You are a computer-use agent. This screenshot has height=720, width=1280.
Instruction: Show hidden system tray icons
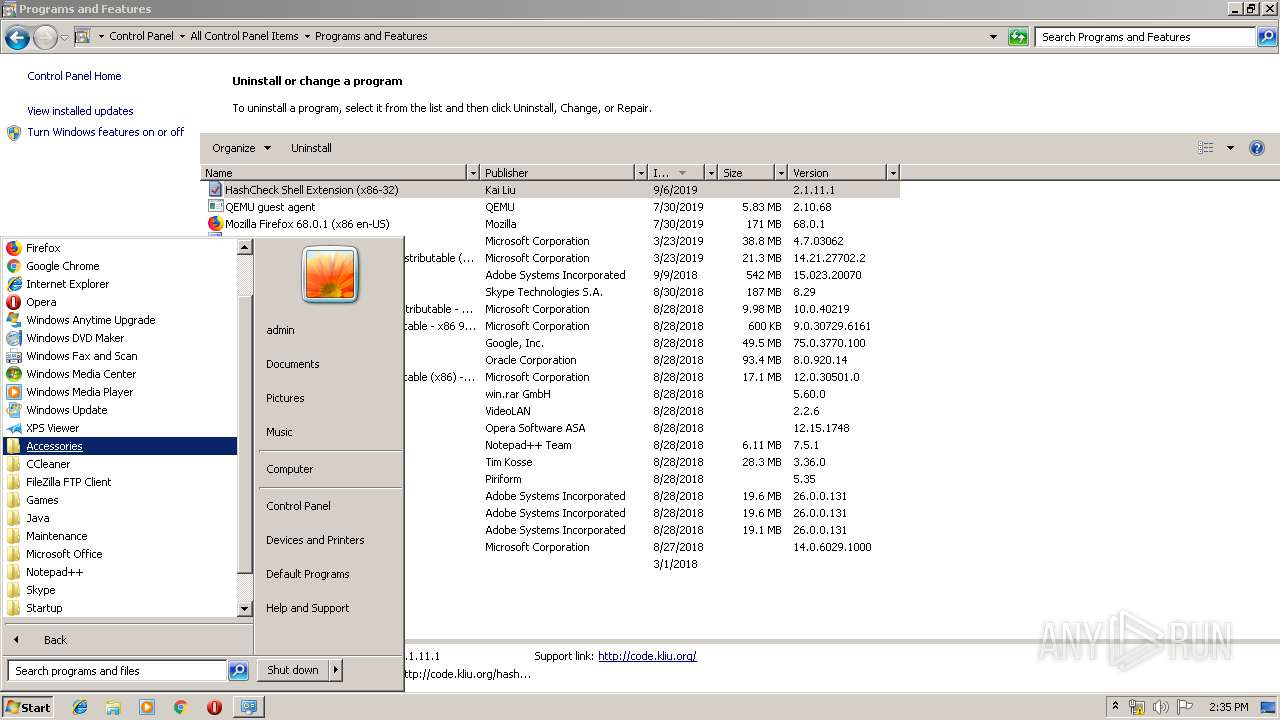pyautogui.click(x=1115, y=707)
